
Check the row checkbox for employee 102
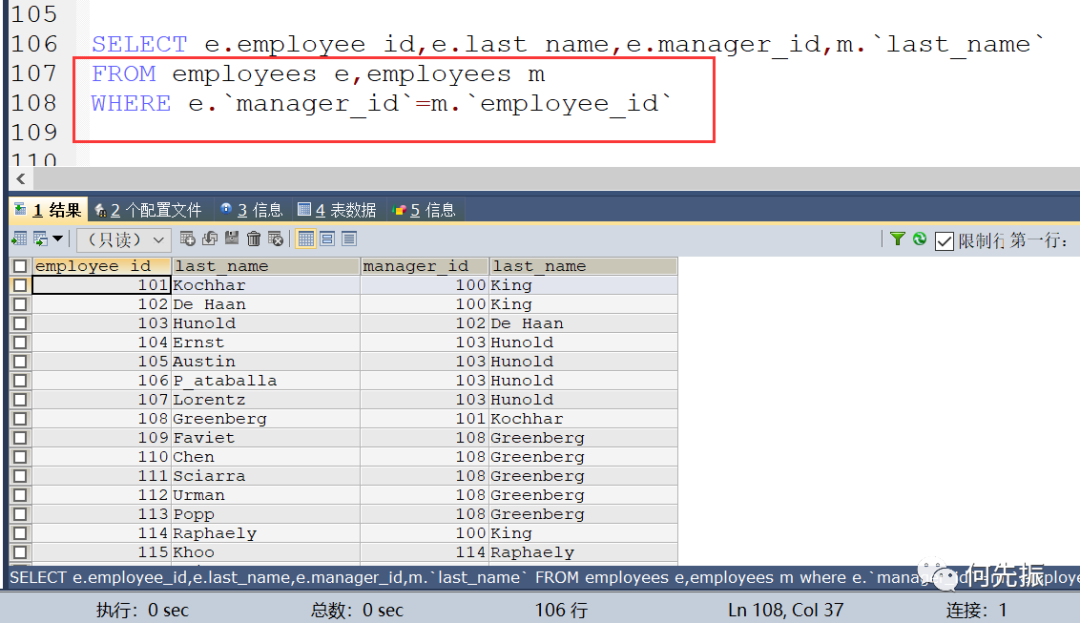[x=20, y=304]
